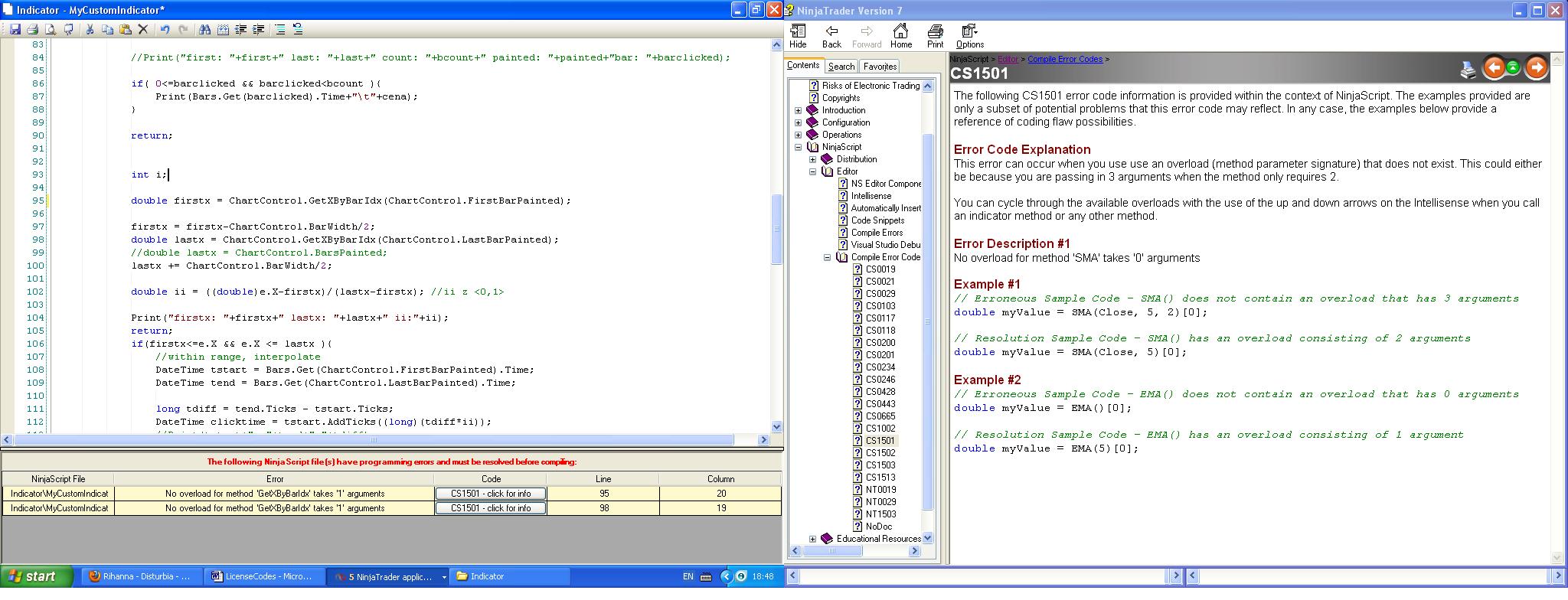The image size is (1568, 600).
Task: Go to next topic with orange right arrow
Action: (x=1536, y=68)
